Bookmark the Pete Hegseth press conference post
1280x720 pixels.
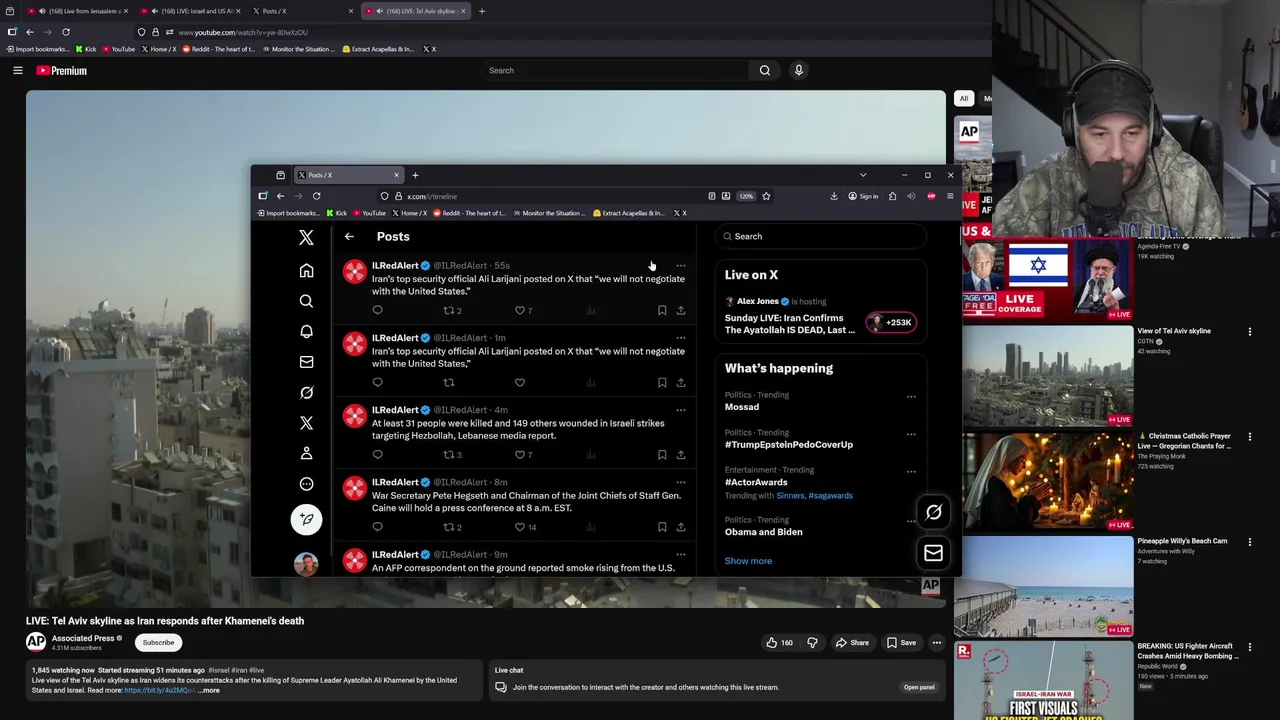click(662, 527)
